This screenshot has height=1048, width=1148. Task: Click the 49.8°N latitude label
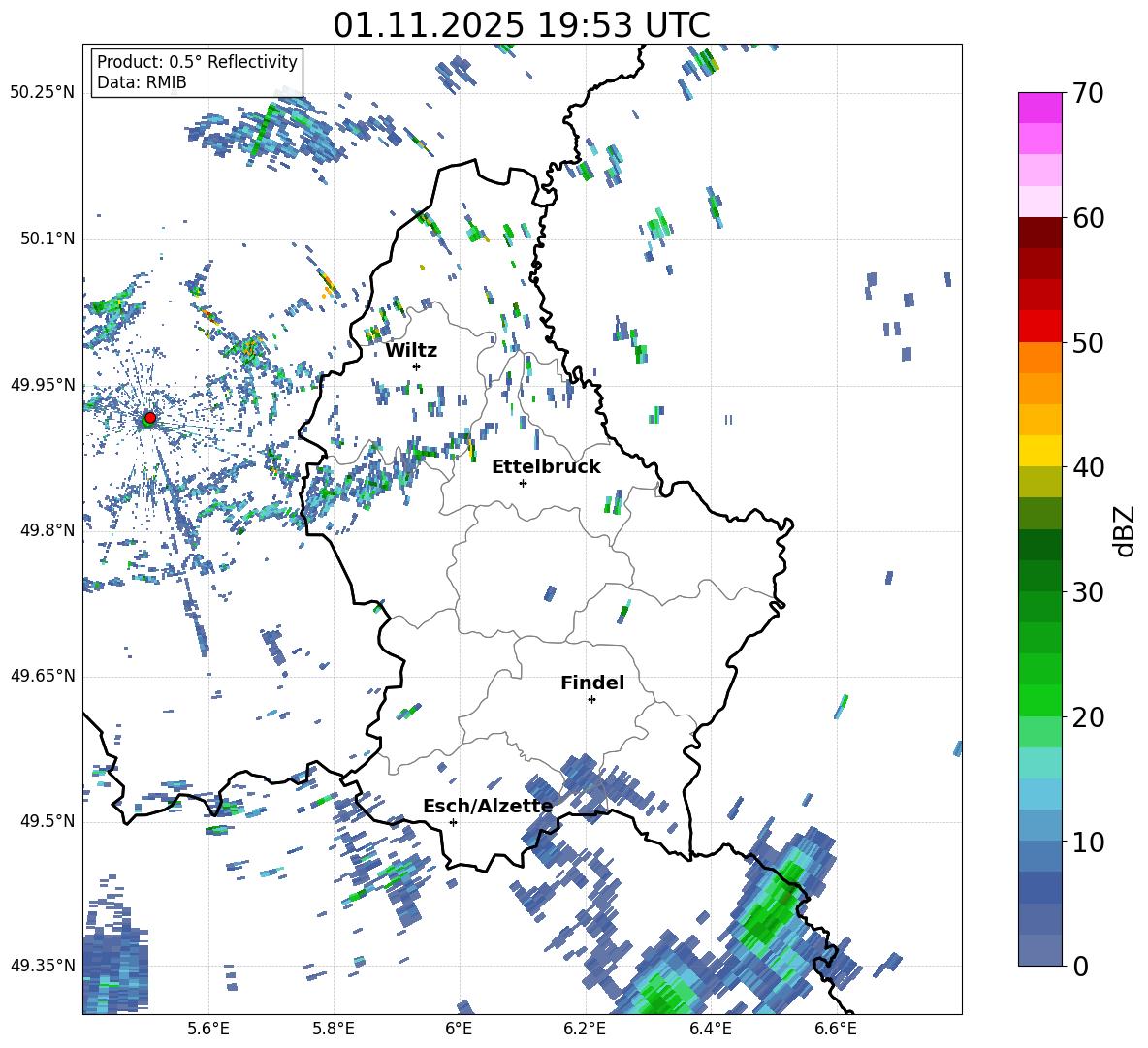point(48,530)
